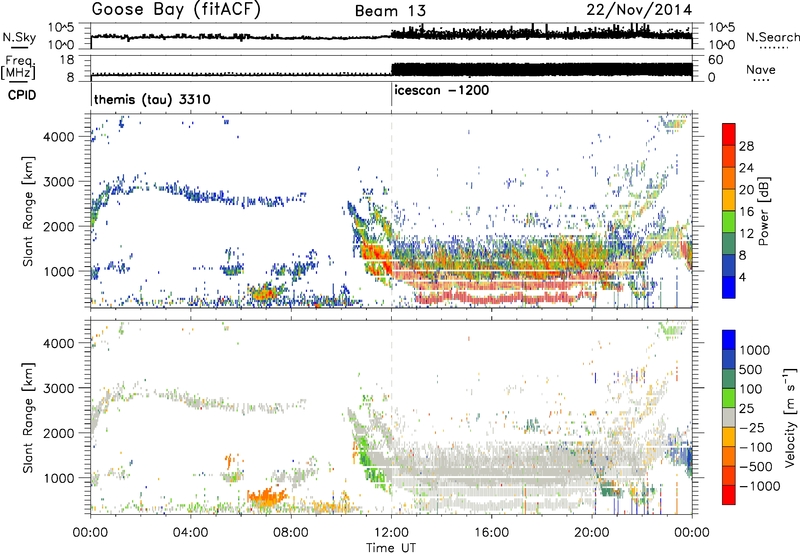The height and width of the screenshot is (554, 800).
Task: Click the "16:00" time tick label
Action: pos(491,533)
